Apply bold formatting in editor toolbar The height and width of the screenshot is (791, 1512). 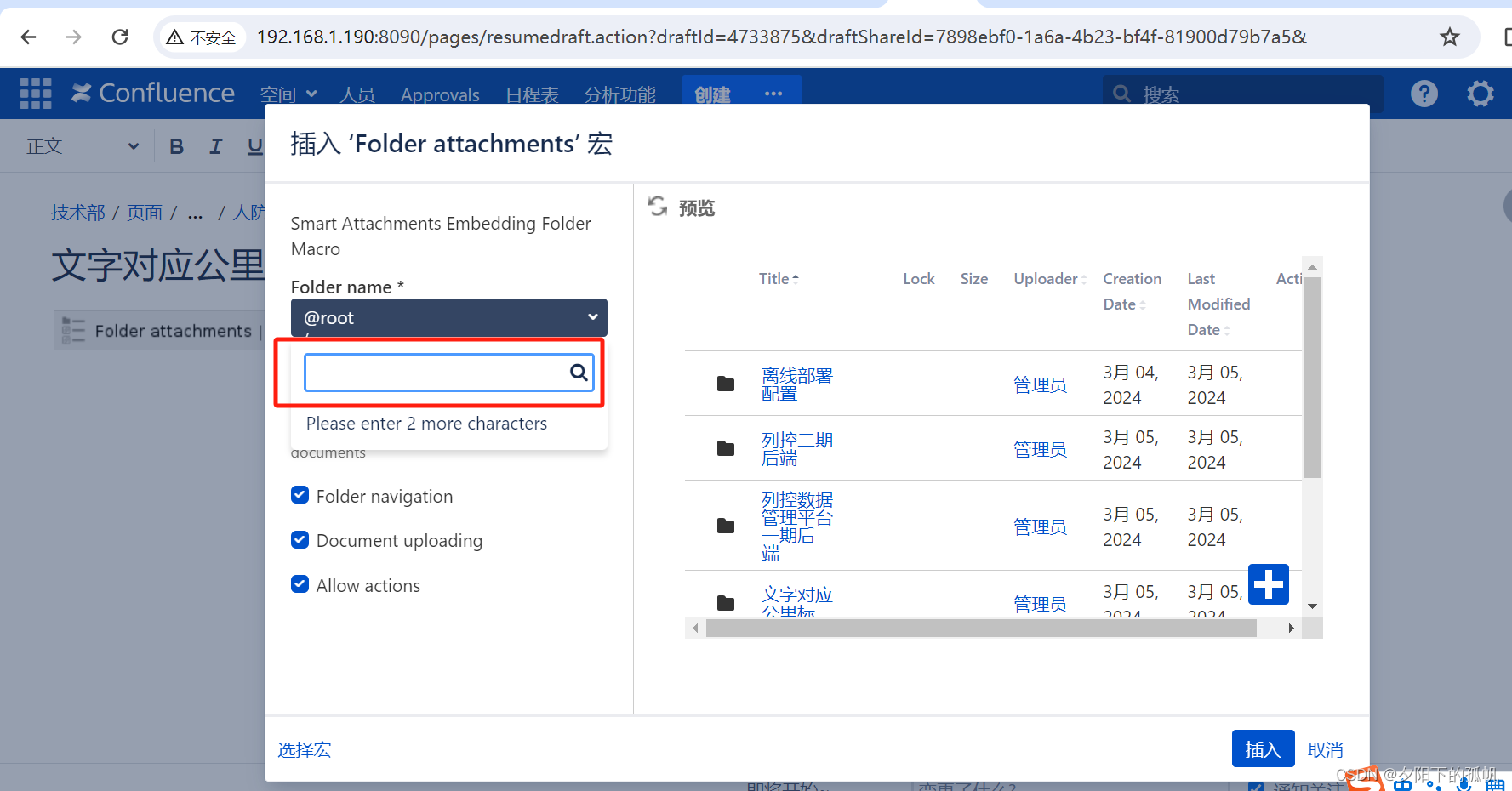177,146
